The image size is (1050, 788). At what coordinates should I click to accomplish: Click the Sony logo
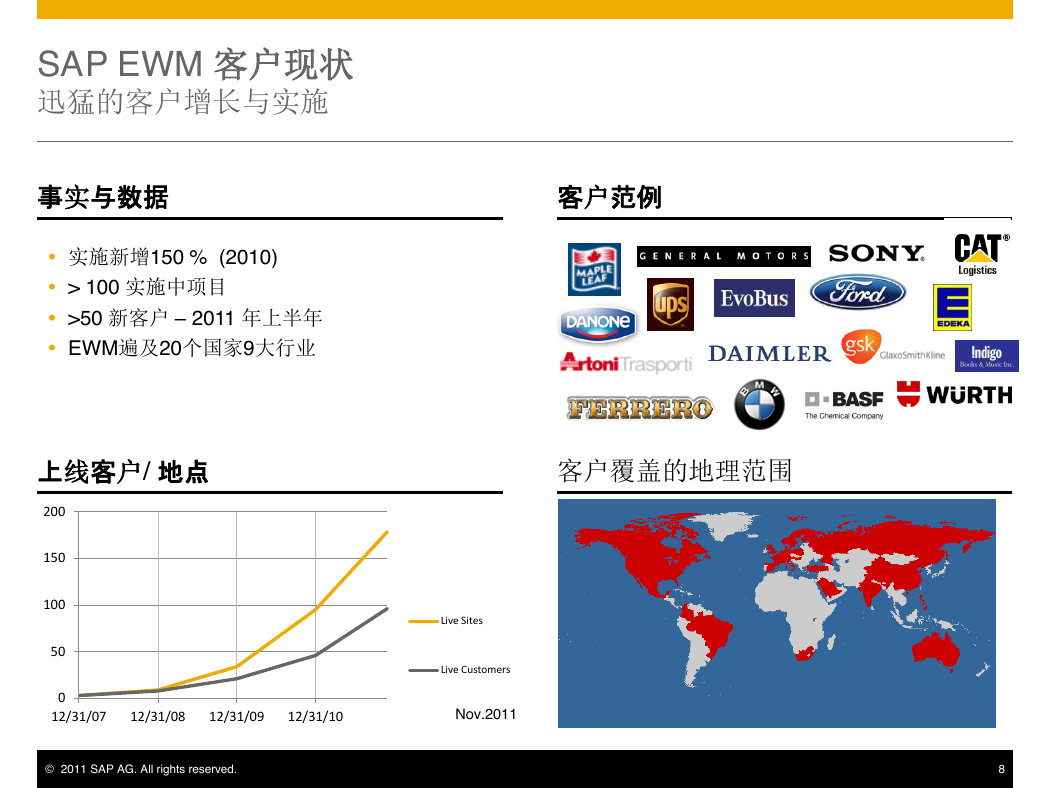tap(877, 253)
